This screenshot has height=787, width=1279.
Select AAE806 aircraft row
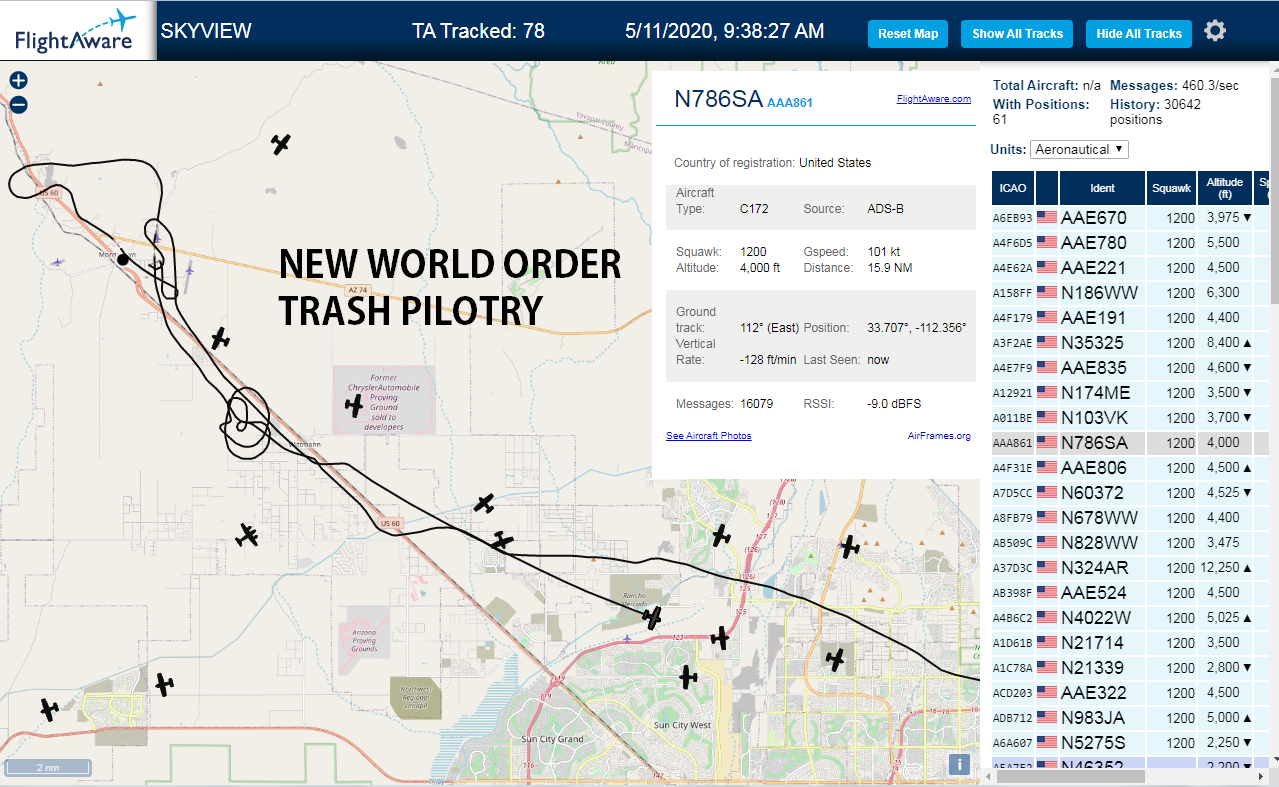(x=1130, y=467)
